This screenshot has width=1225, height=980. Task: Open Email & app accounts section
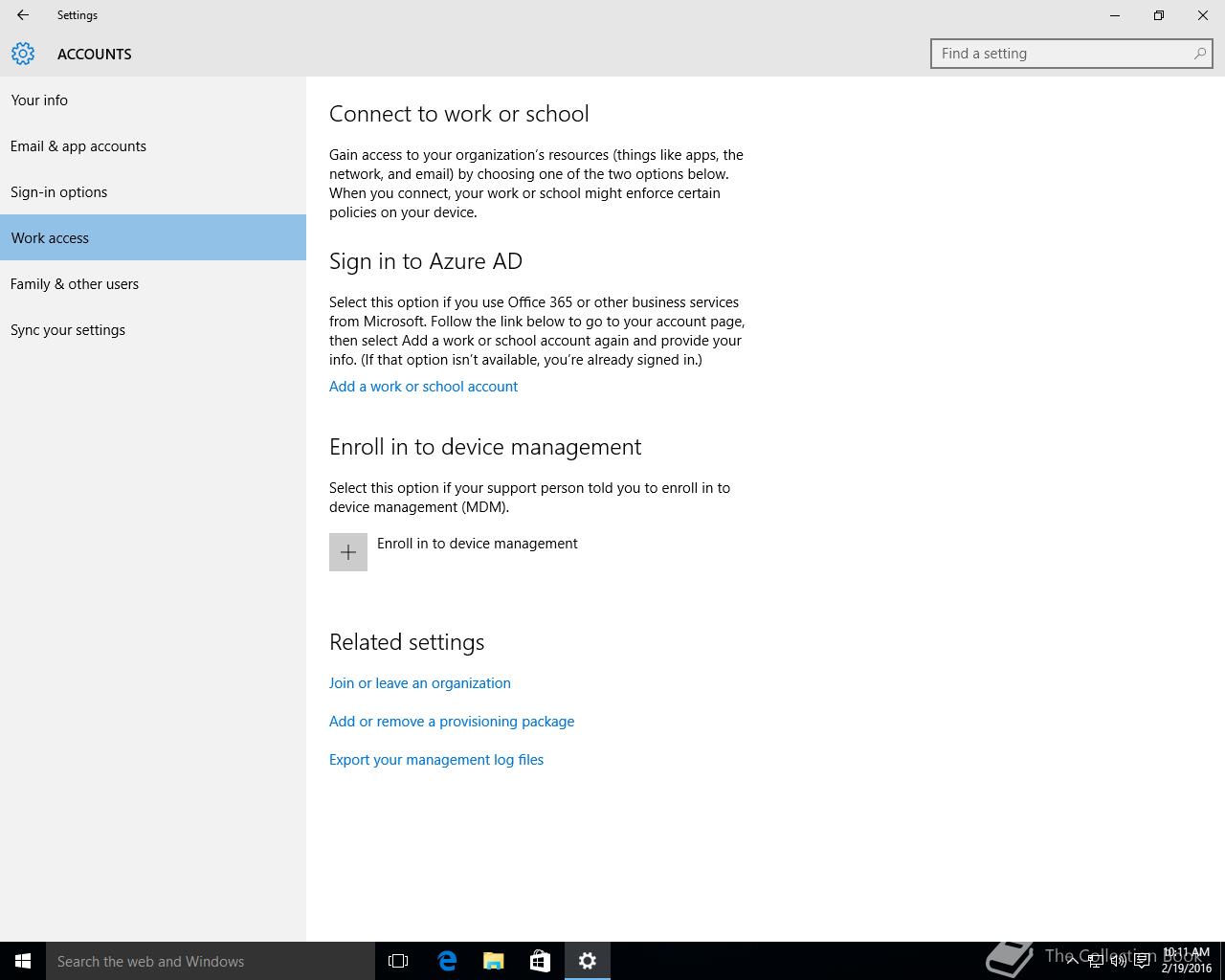(153, 145)
